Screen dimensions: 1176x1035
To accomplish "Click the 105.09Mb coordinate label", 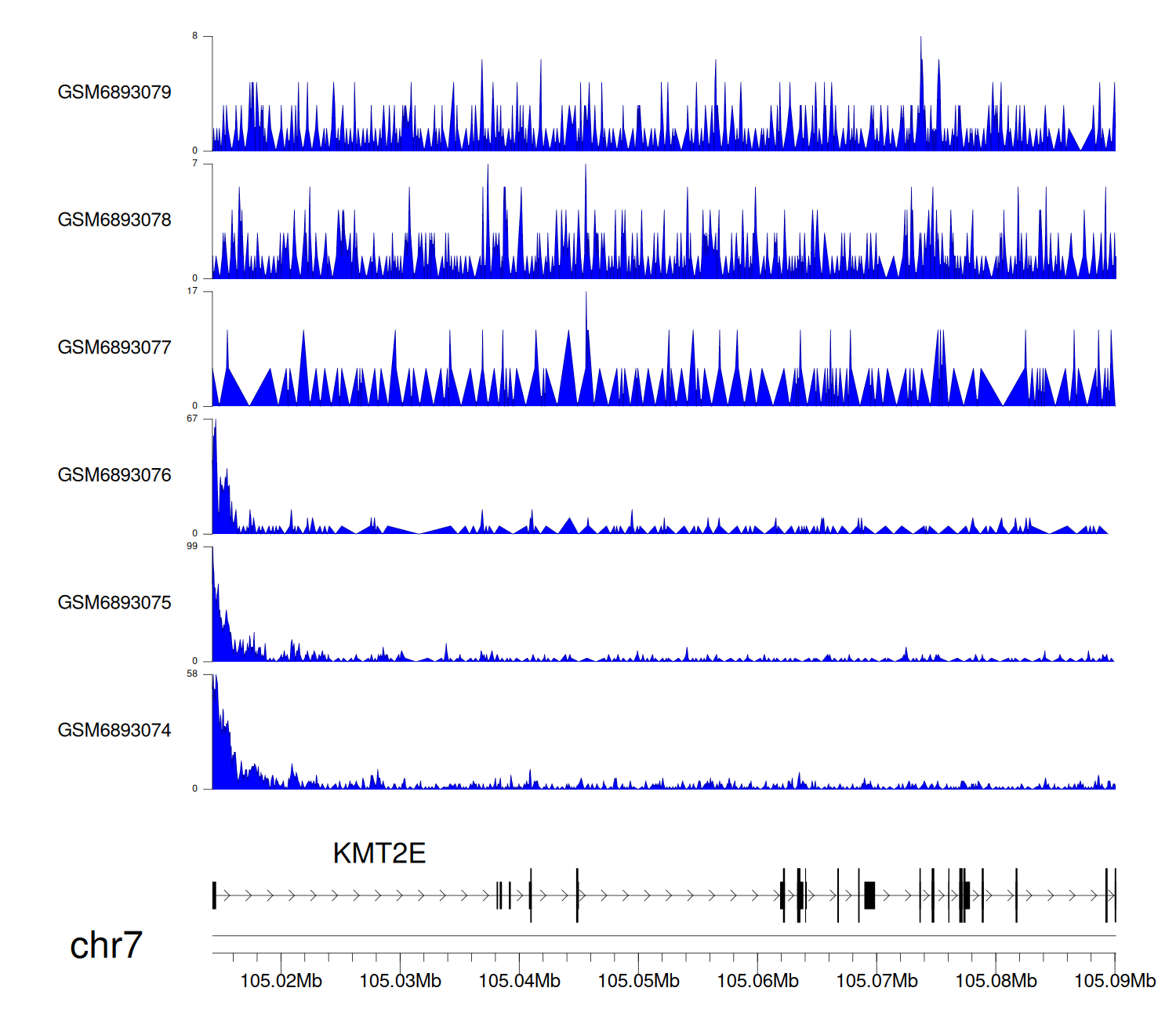I will (1114, 981).
